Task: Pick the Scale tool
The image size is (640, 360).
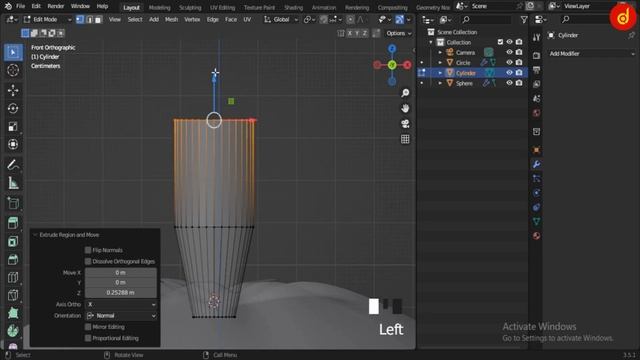Action: 13,126
